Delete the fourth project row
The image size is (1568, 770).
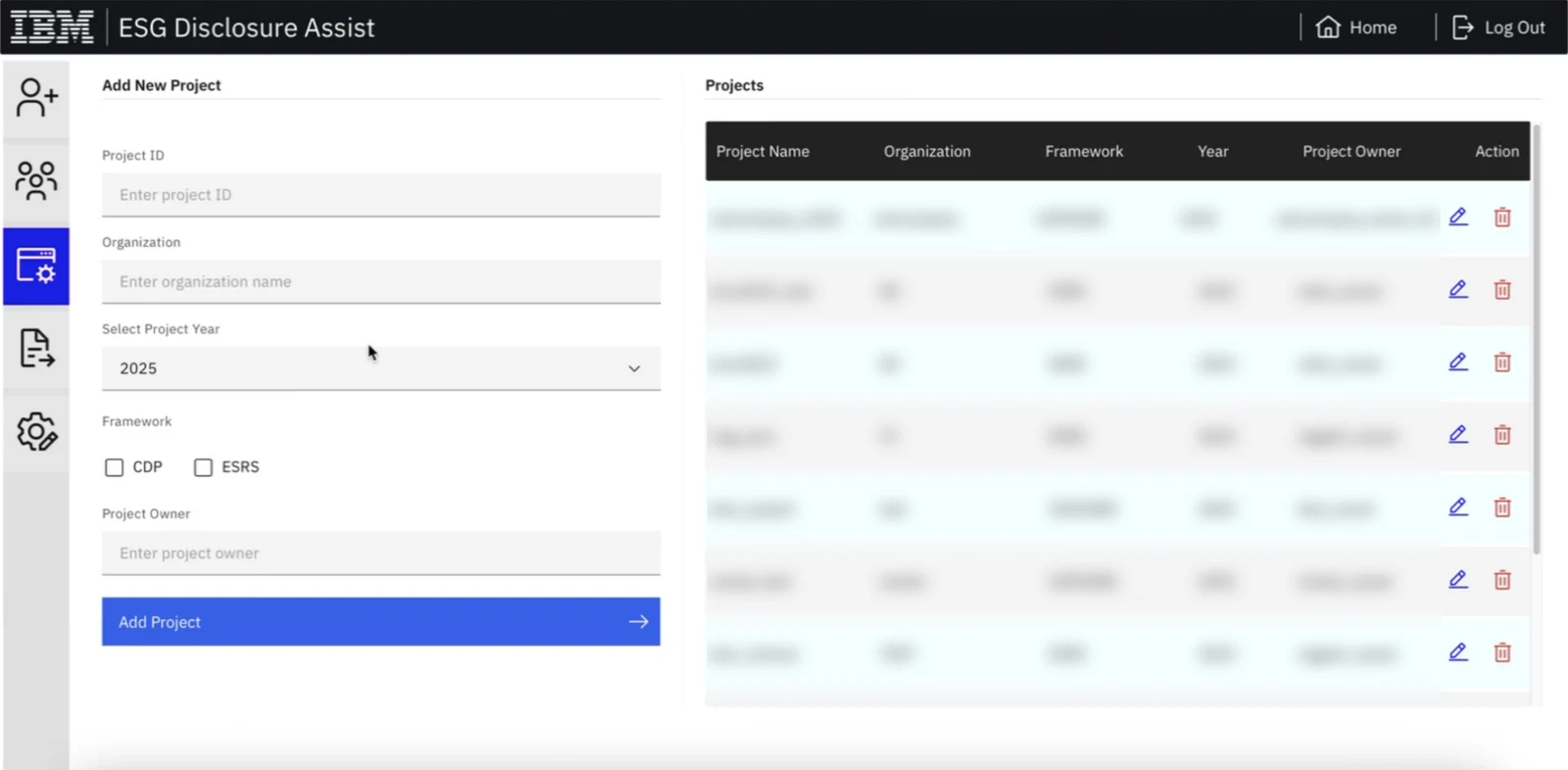point(1502,434)
